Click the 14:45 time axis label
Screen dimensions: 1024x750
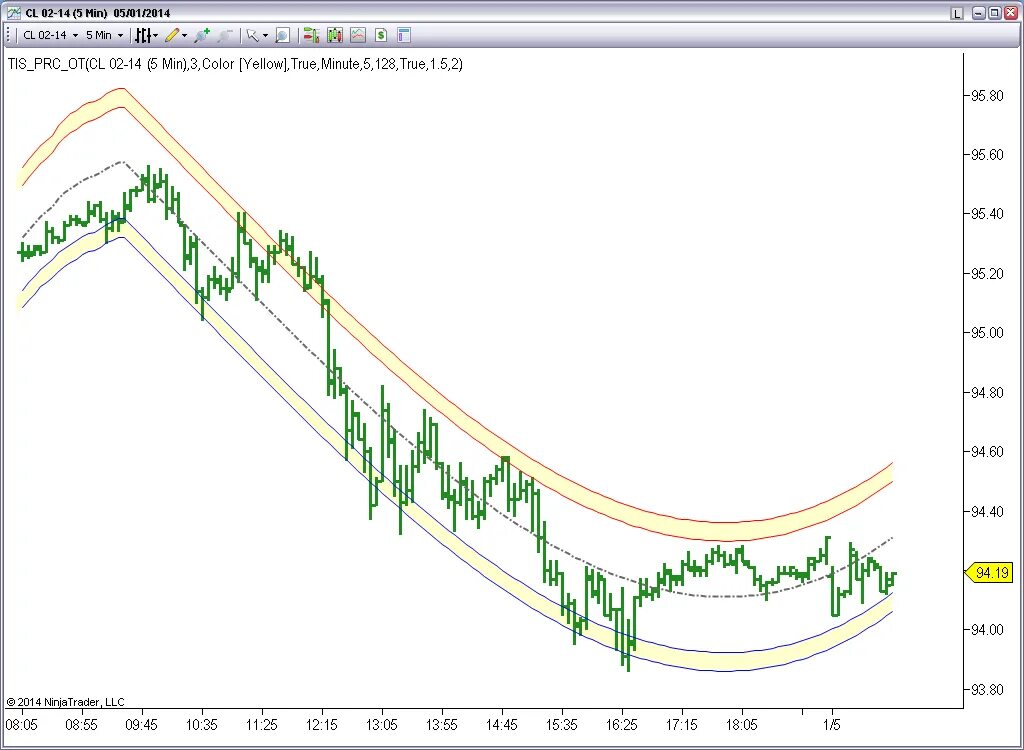(502, 725)
